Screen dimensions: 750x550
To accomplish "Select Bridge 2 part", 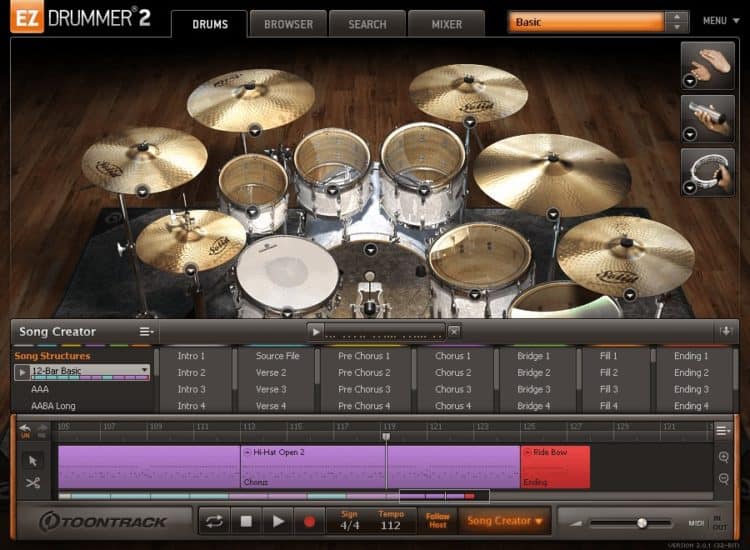I will click(533, 373).
